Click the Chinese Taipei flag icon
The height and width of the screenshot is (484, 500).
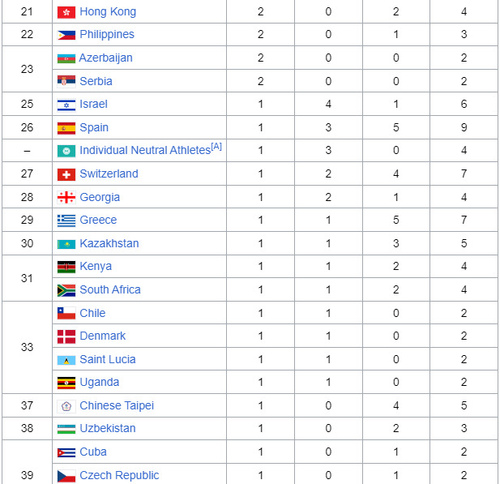(x=66, y=406)
